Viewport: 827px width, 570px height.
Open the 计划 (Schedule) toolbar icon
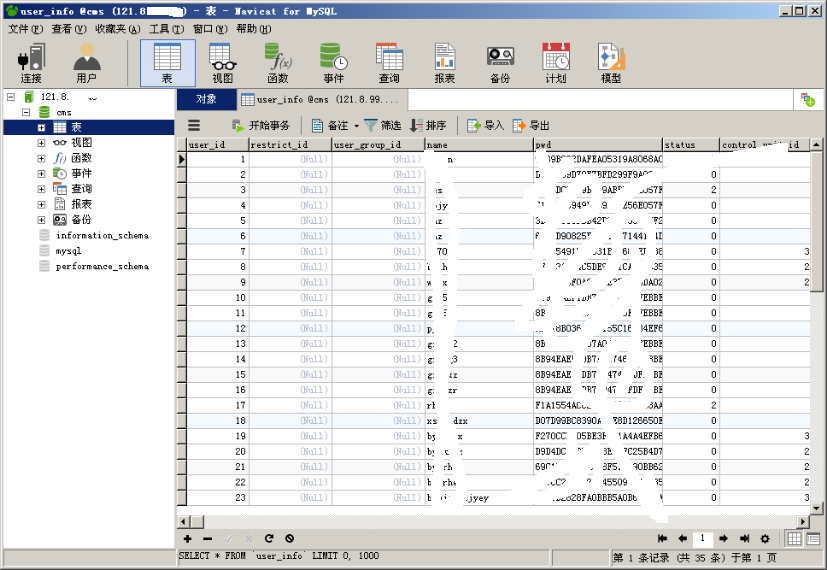[555, 64]
